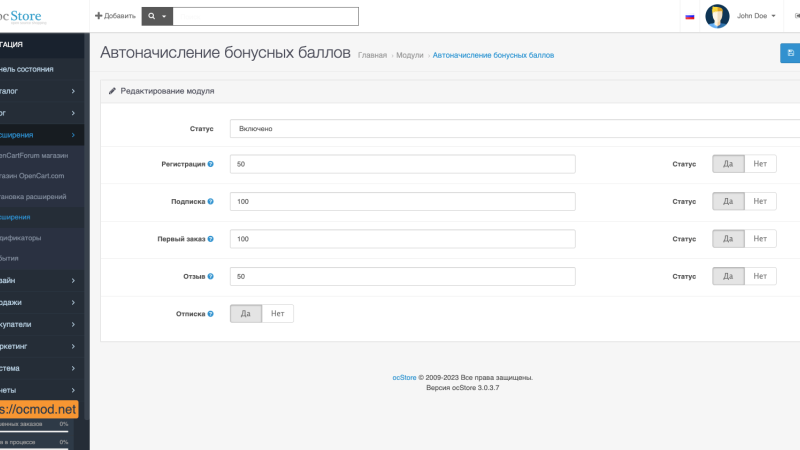Image resolution: width=800 pixels, height=450 pixels.
Task: Click the Первый заказ points input field
Action: click(403, 239)
